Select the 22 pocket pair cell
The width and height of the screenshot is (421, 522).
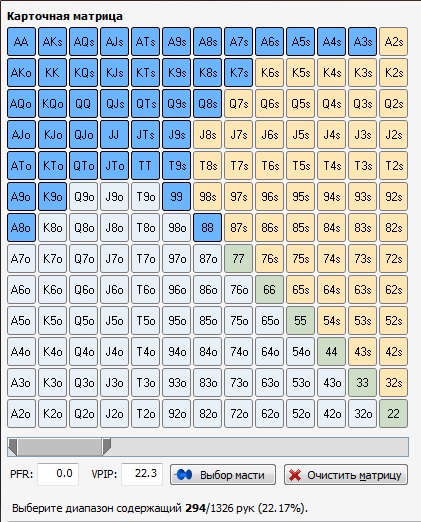point(393,414)
